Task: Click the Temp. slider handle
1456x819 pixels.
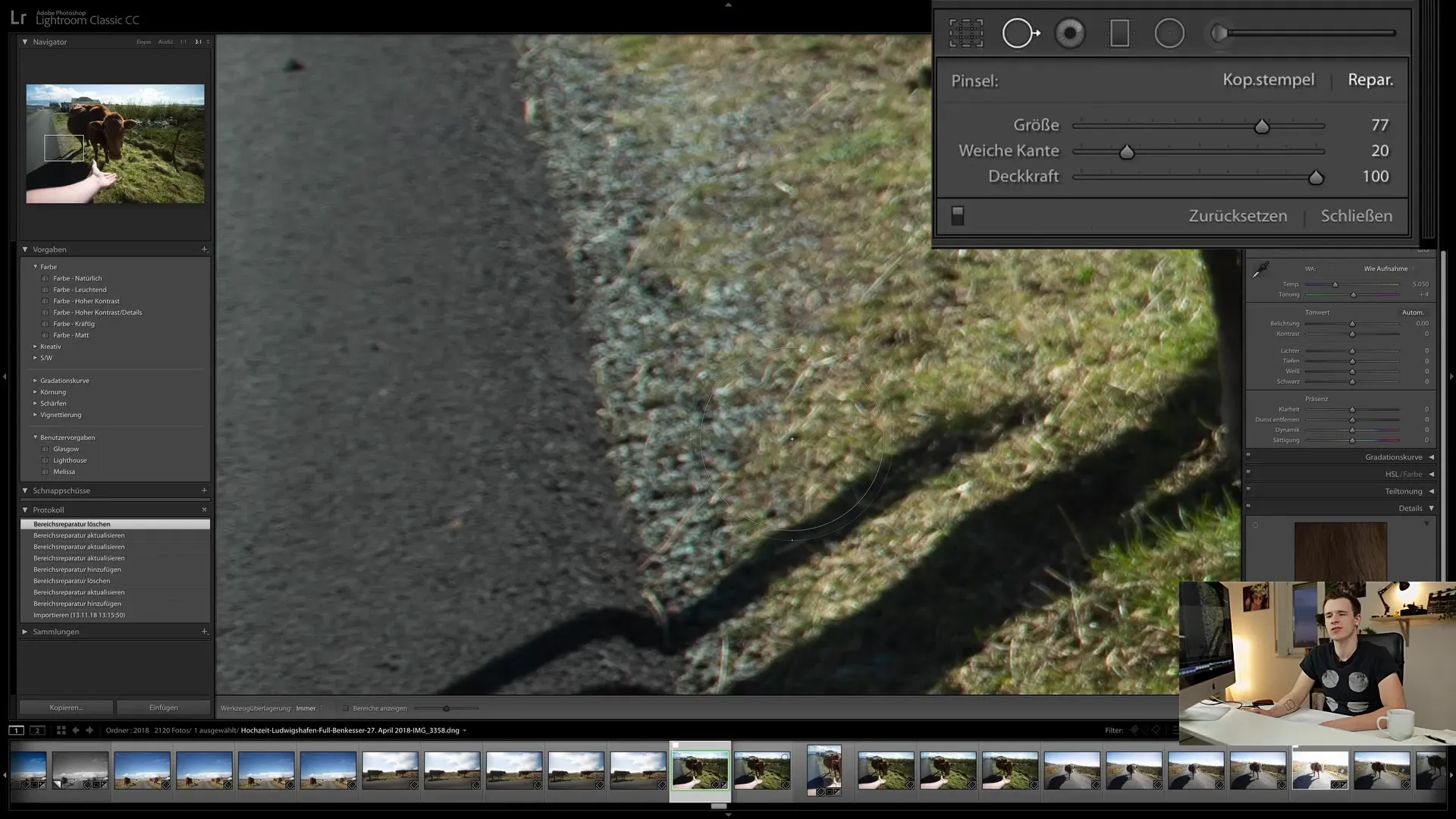Action: 1335,285
